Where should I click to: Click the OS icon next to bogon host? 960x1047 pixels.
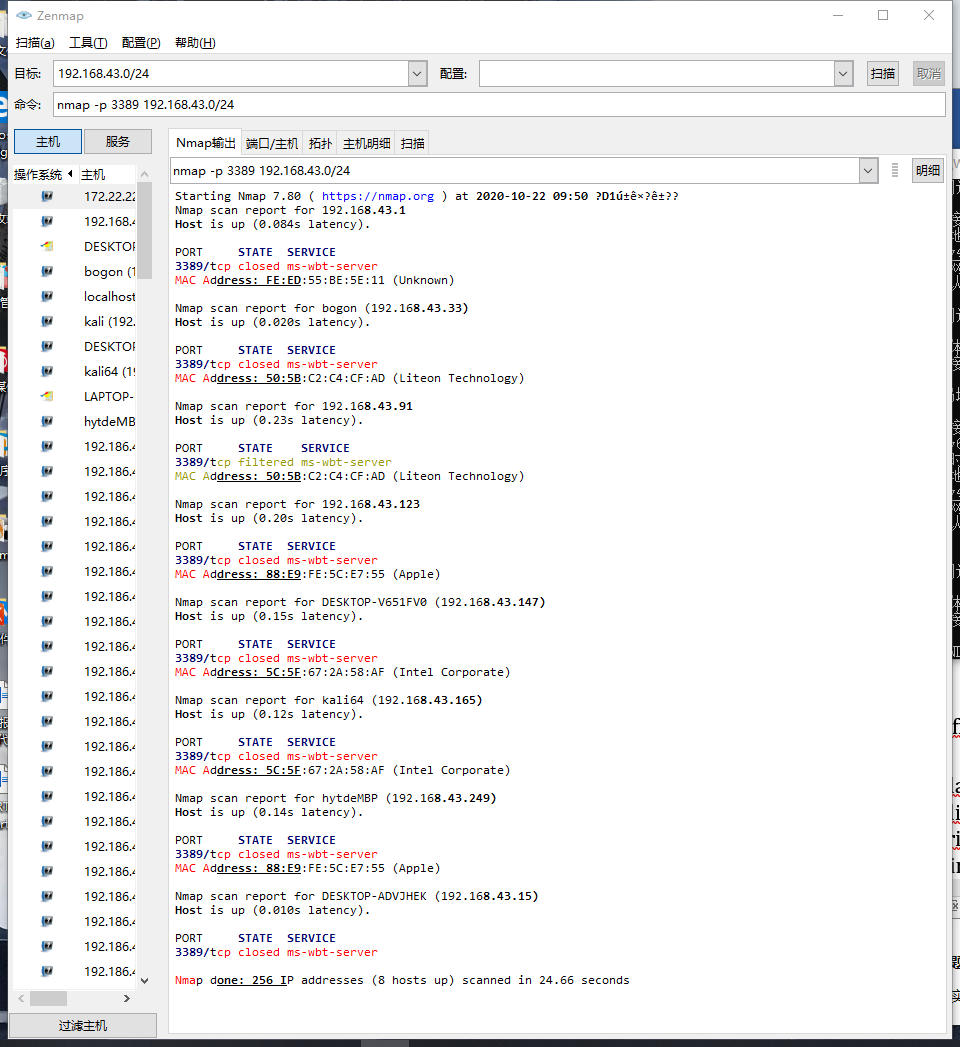tap(47, 271)
